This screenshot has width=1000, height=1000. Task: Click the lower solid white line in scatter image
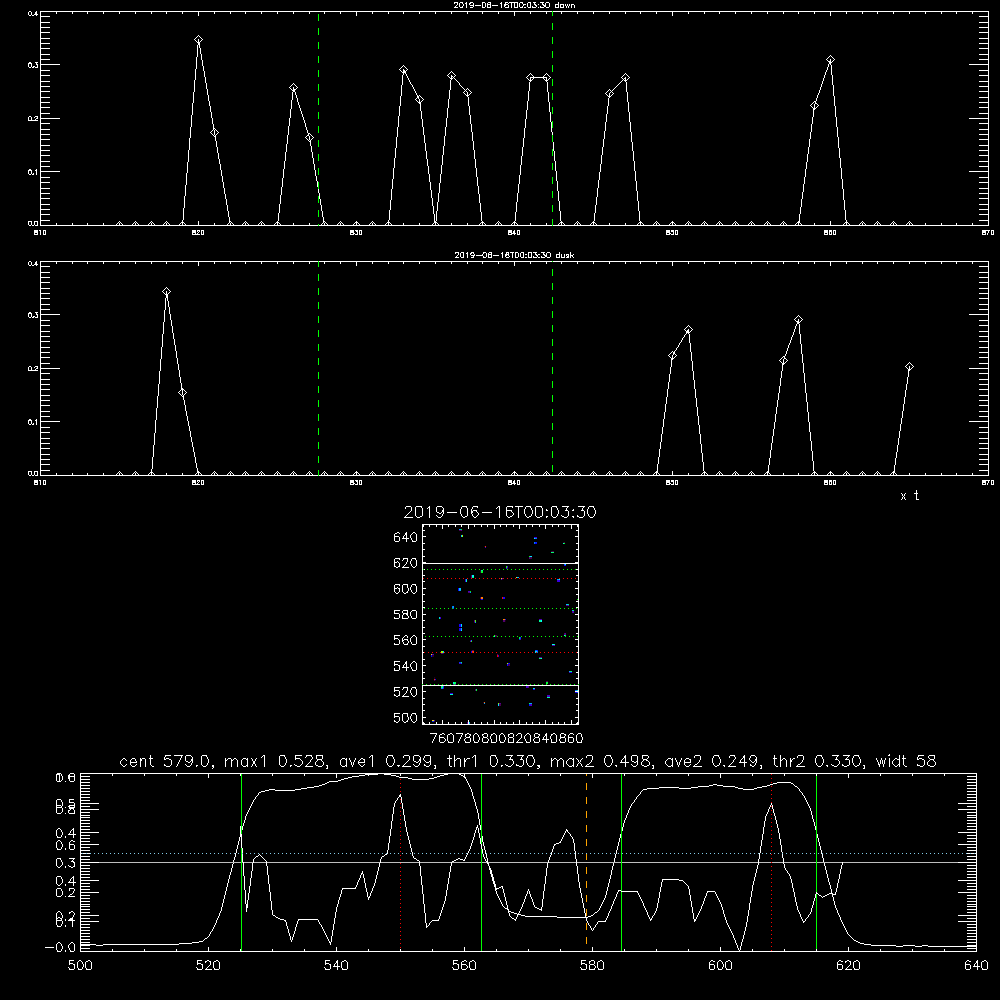click(500, 686)
